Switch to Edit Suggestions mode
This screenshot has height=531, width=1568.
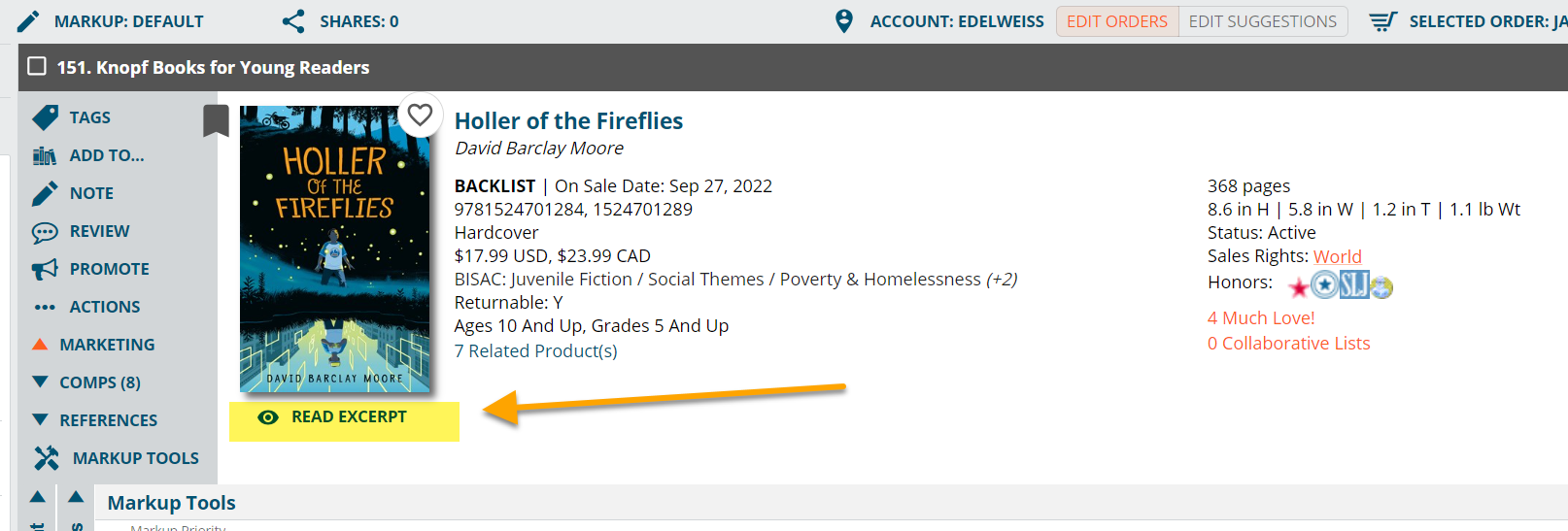(x=1263, y=21)
